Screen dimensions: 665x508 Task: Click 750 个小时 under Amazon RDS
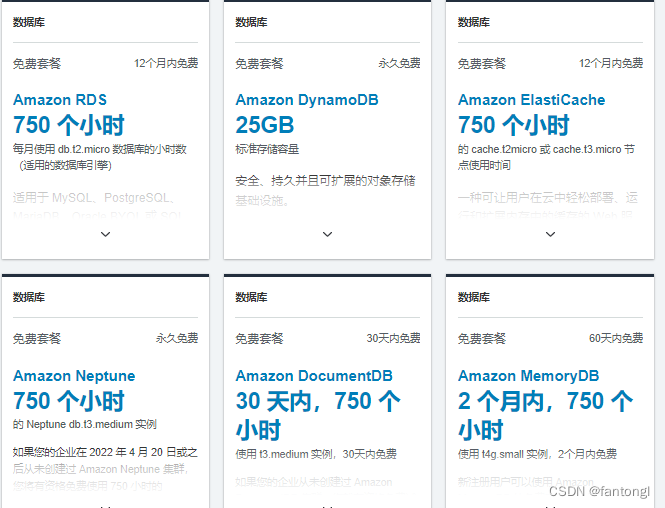[x=69, y=125]
